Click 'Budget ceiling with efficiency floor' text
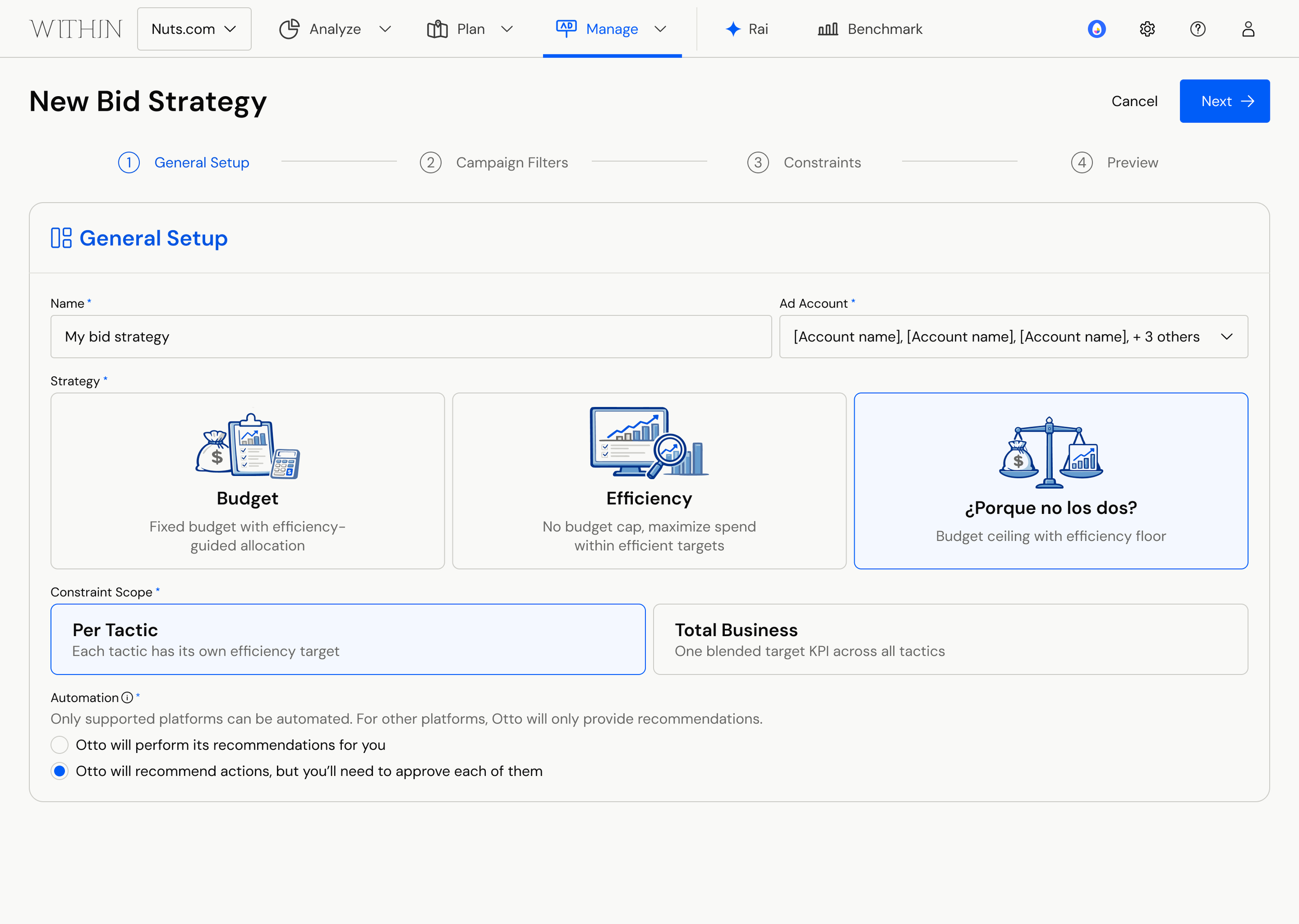The height and width of the screenshot is (924, 1299). 1051,536
